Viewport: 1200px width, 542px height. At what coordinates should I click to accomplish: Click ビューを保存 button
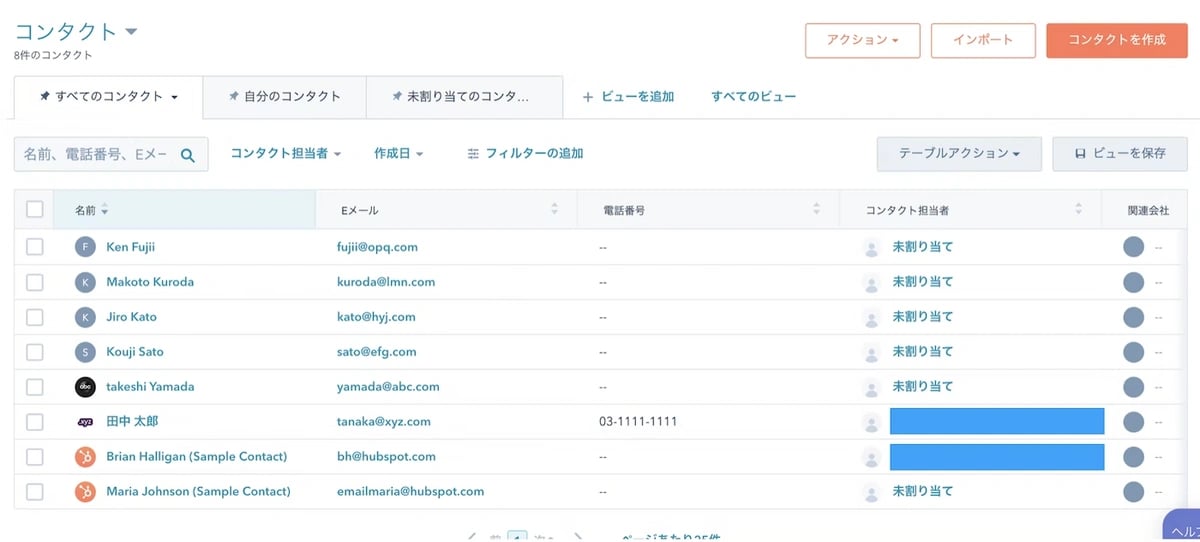point(1120,154)
